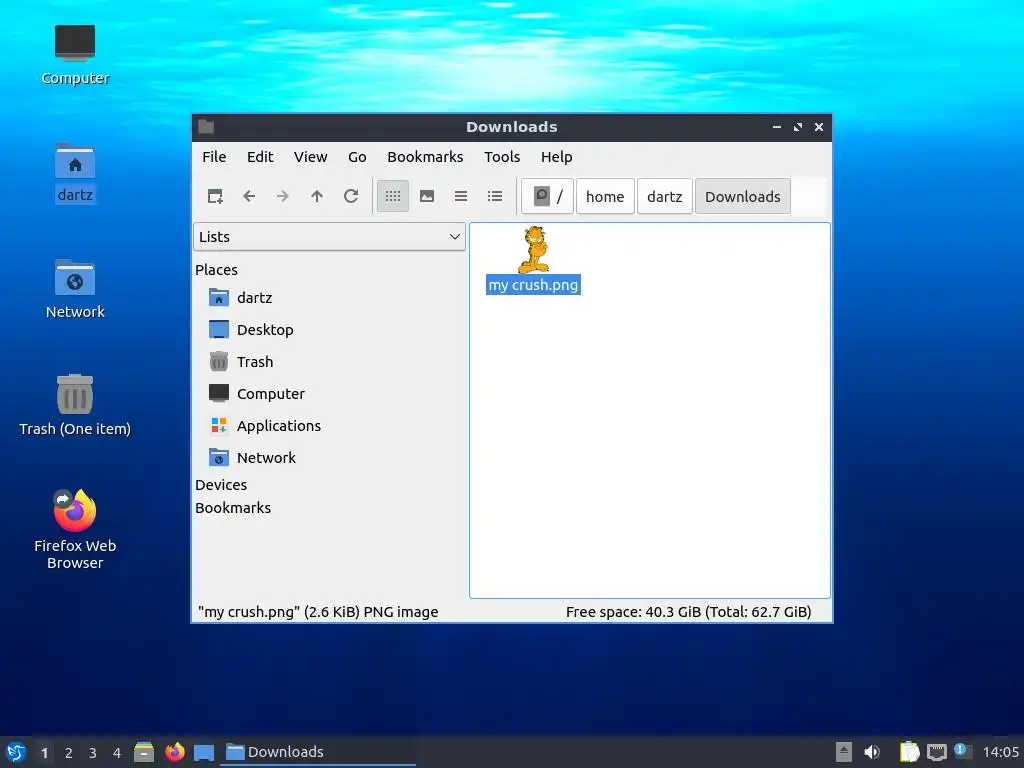Open the View menu
This screenshot has width=1024, height=768.
click(310, 157)
